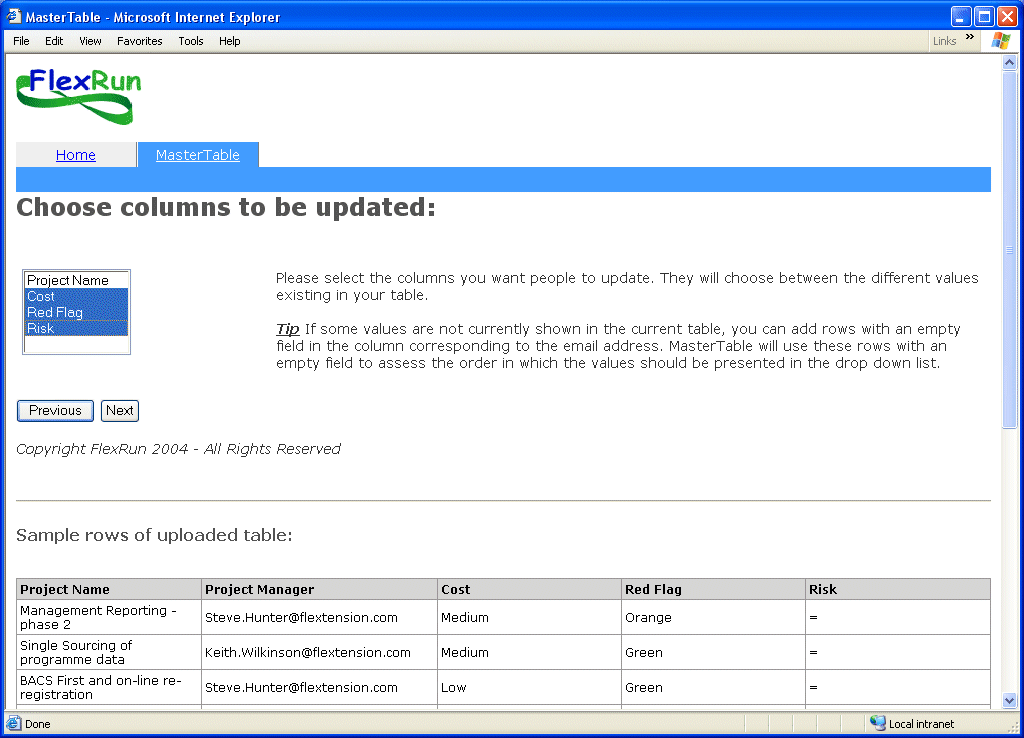Click the page icon in status bar
Viewport: 1024px width, 738px height.
coord(13,724)
